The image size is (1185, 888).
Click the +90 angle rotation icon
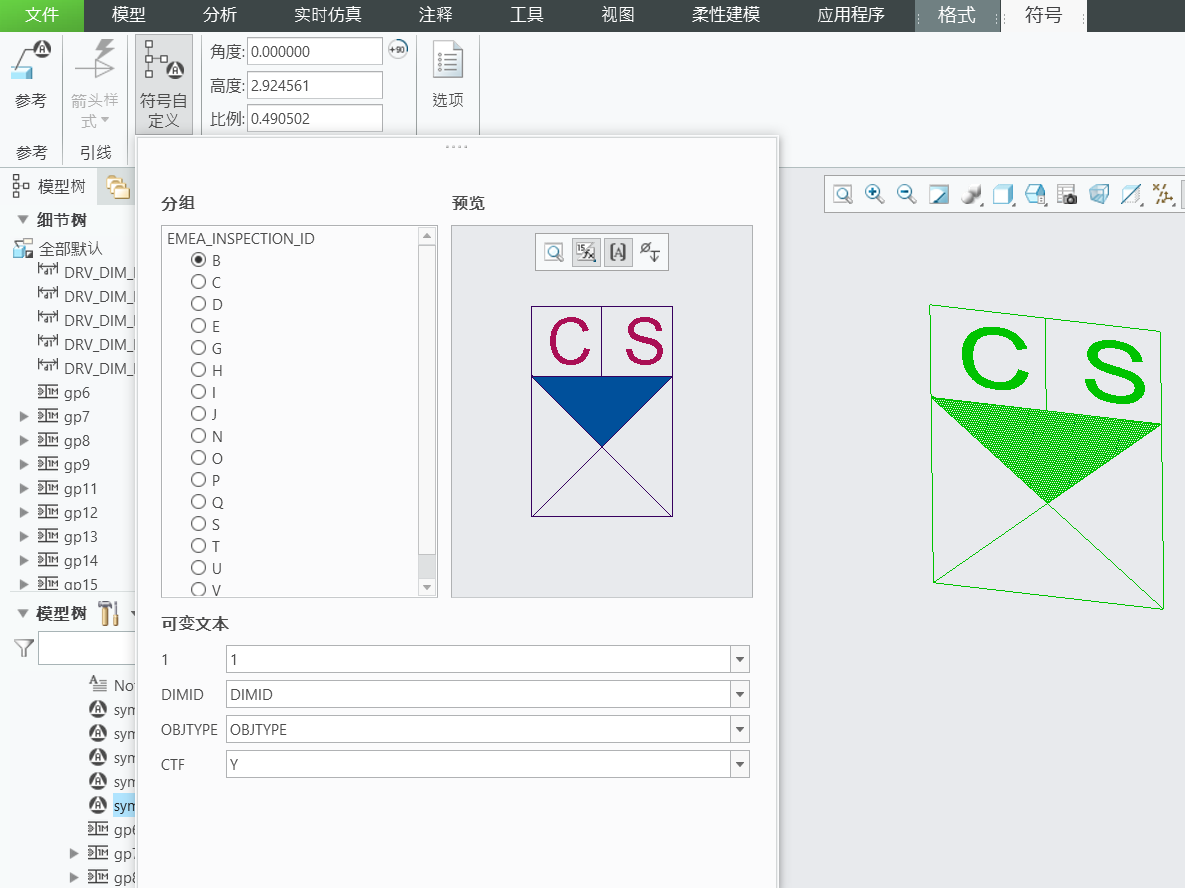[398, 50]
